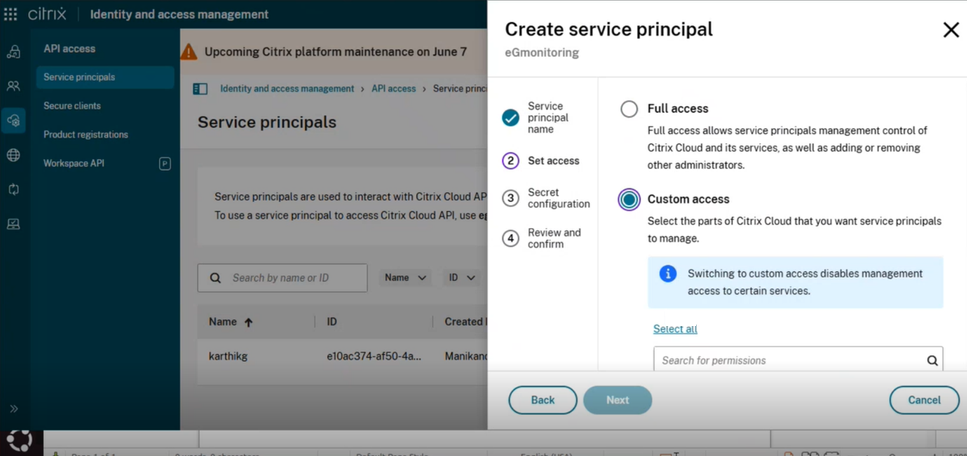Select the Full access radio button
This screenshot has height=456, width=967.
pyautogui.click(x=629, y=109)
